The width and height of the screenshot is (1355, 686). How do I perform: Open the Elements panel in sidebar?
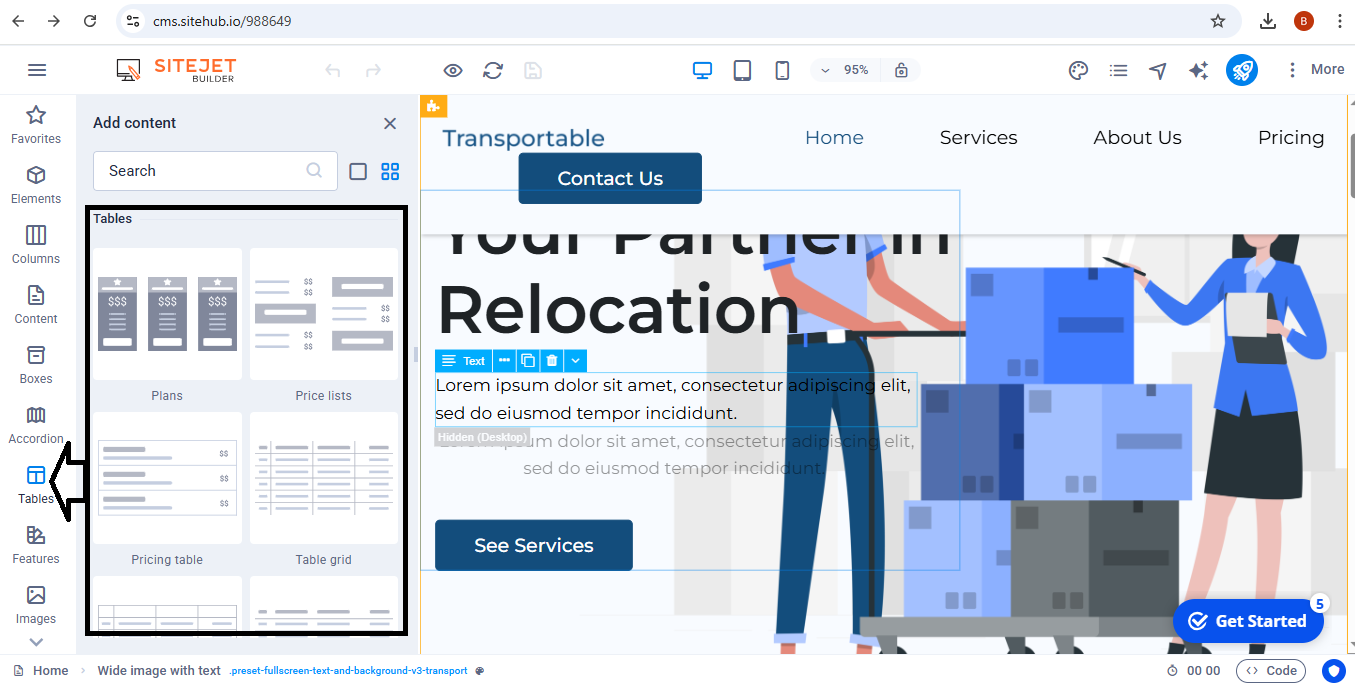[x=36, y=185]
